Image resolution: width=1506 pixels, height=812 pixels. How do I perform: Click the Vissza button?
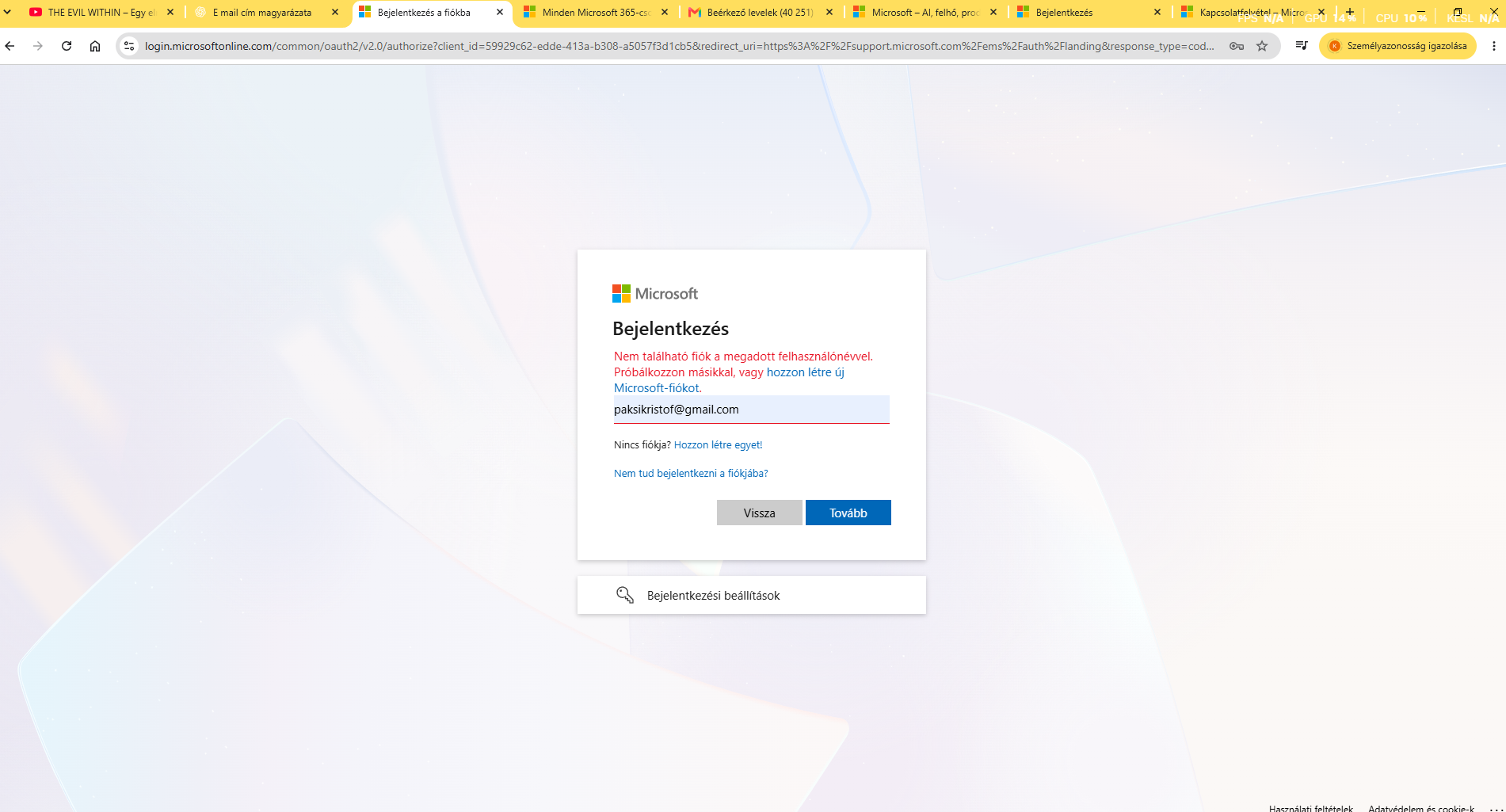tap(760, 513)
